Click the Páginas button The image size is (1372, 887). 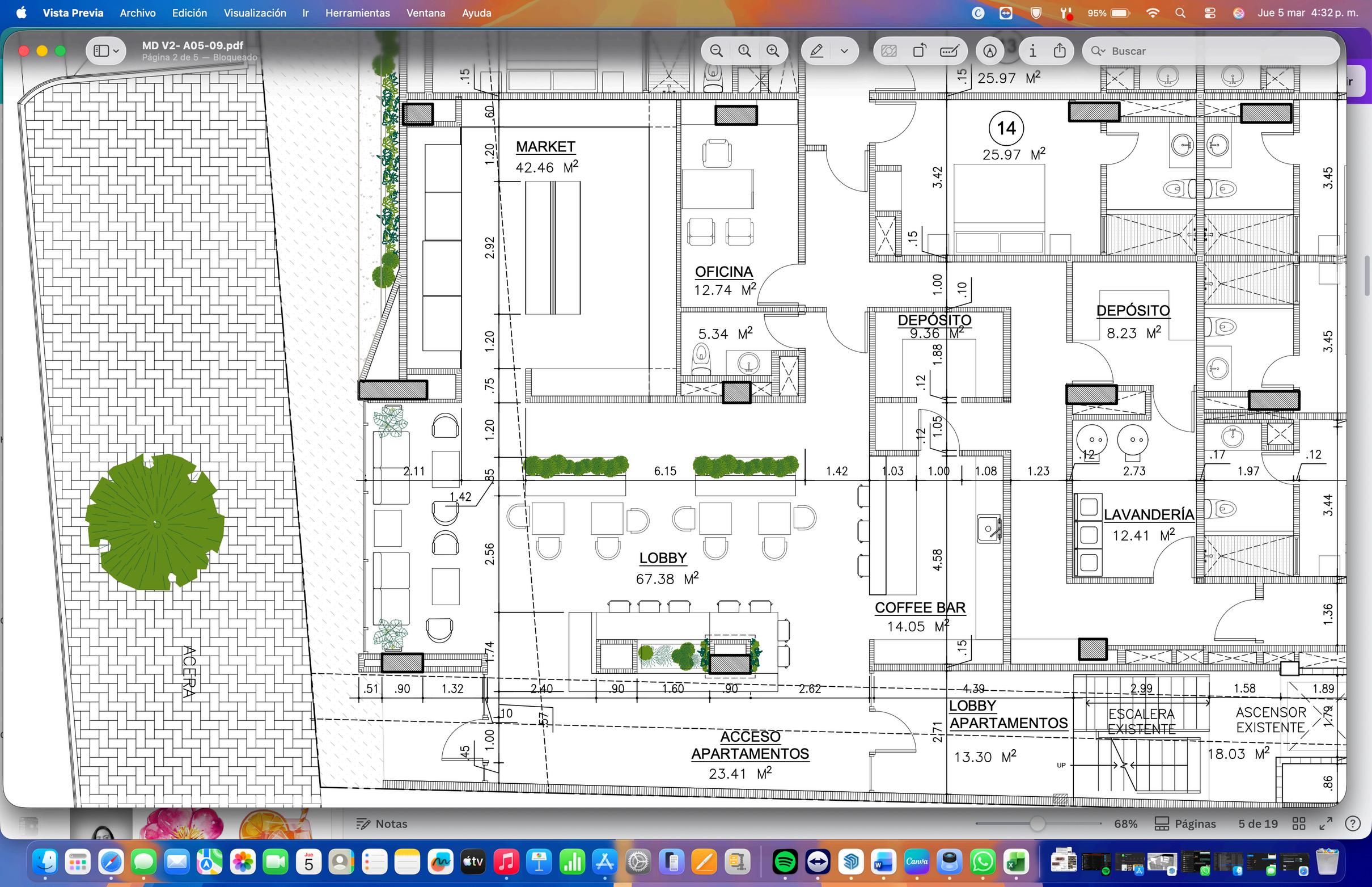click(1185, 823)
